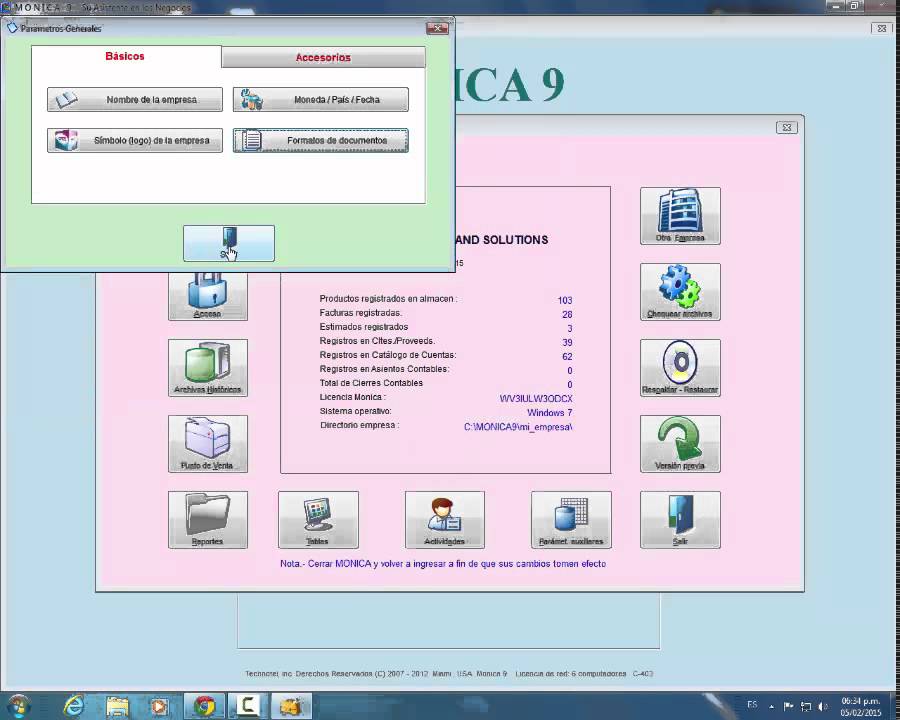Click Productos registrados en almacen count 103
Screen dimensions: 900x720
coord(565,300)
